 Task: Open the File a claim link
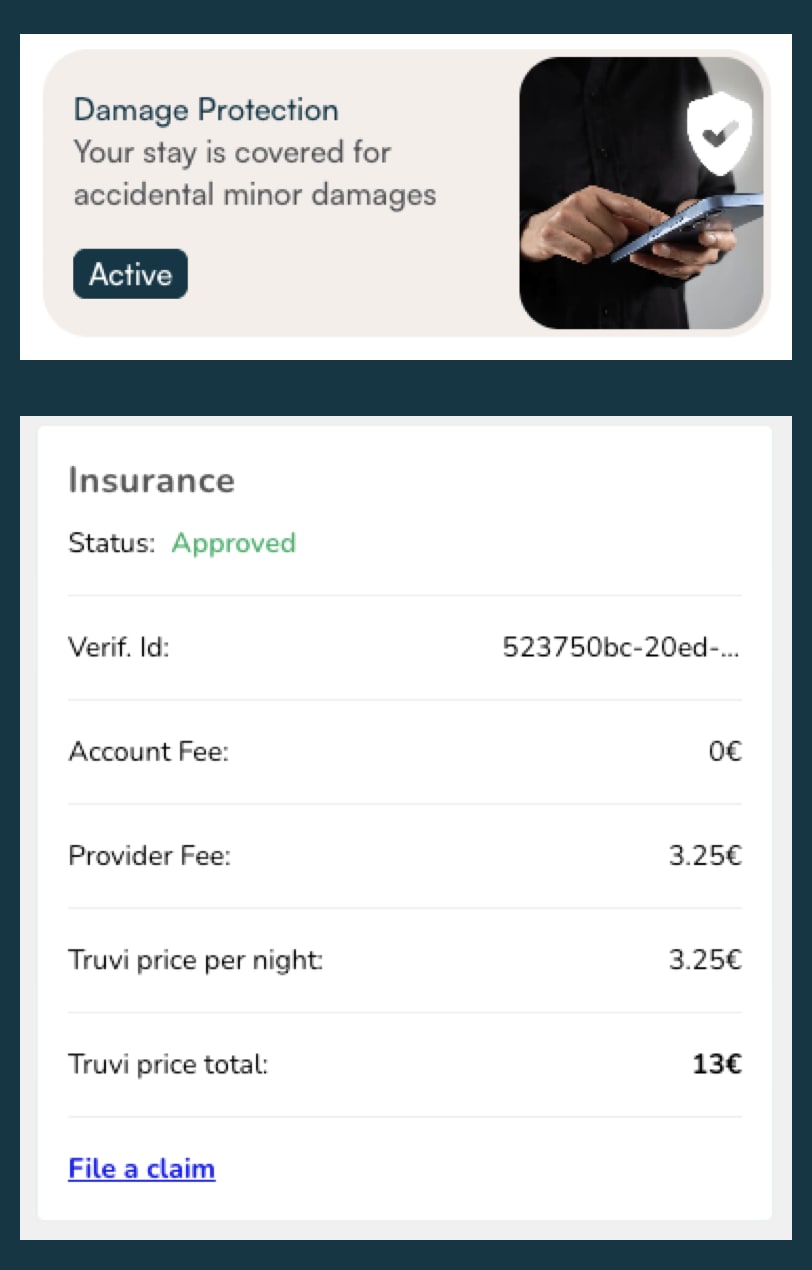pos(141,1168)
